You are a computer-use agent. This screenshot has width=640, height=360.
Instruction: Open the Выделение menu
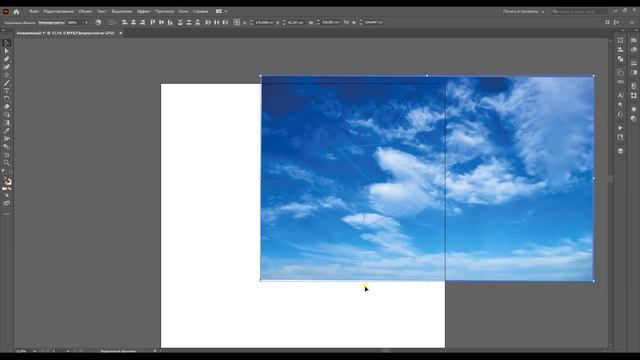pos(122,11)
